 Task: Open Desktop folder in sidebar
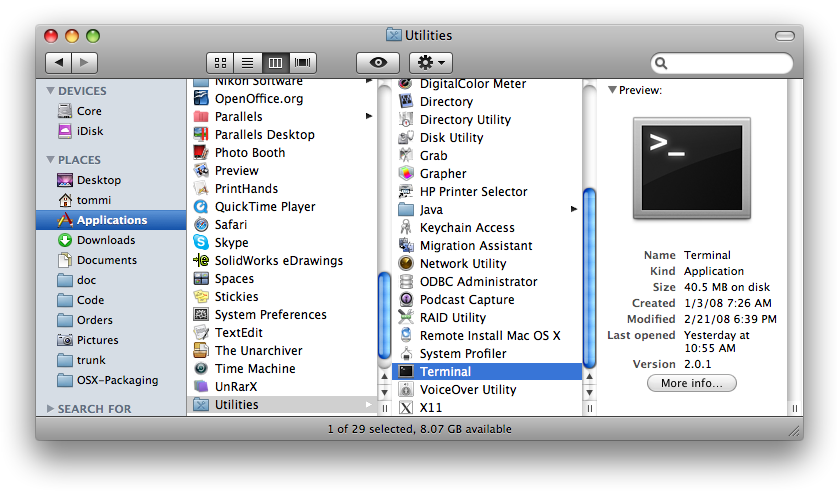(x=111, y=180)
